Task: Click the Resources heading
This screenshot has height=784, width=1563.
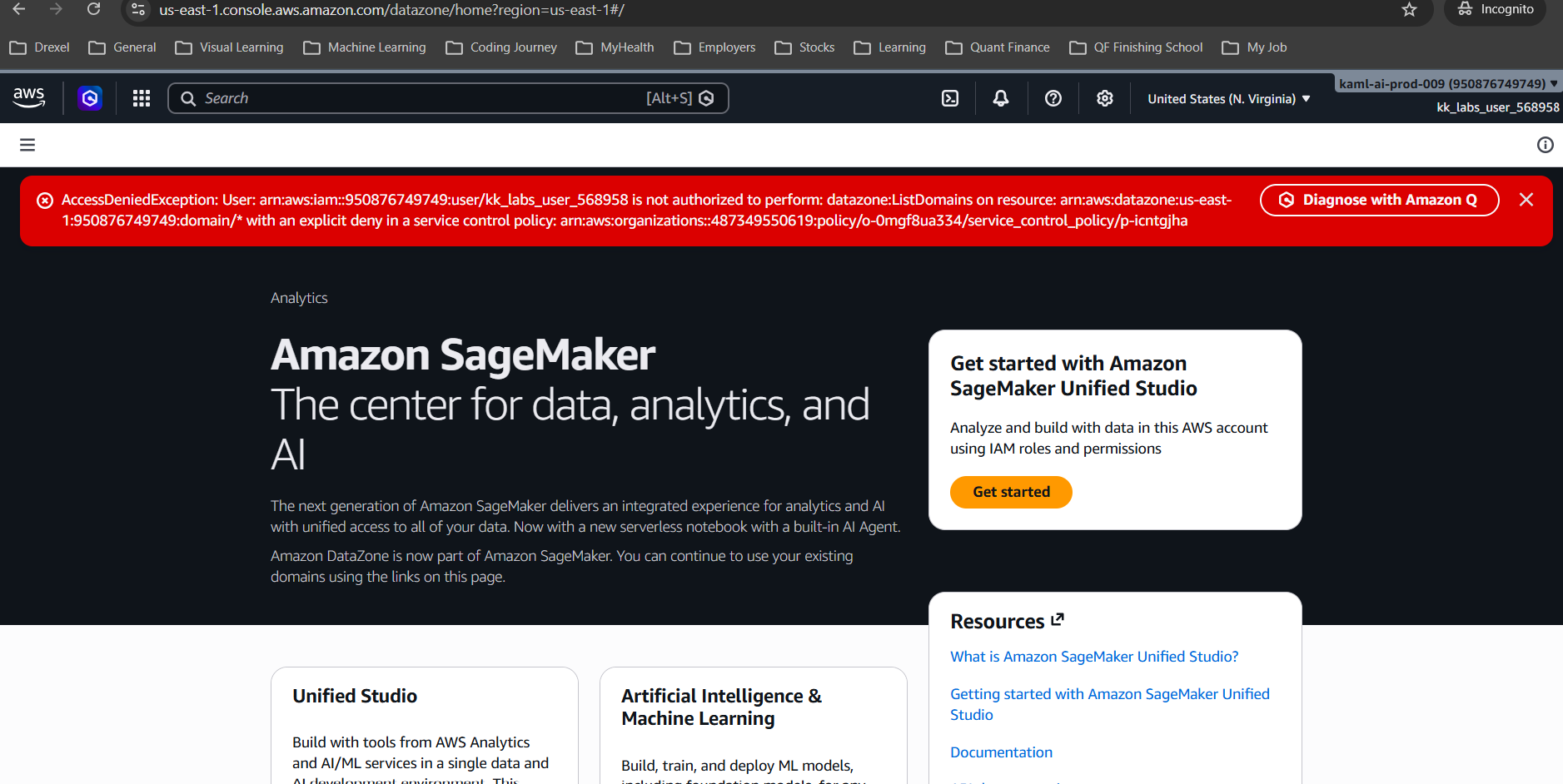Action: click(998, 622)
